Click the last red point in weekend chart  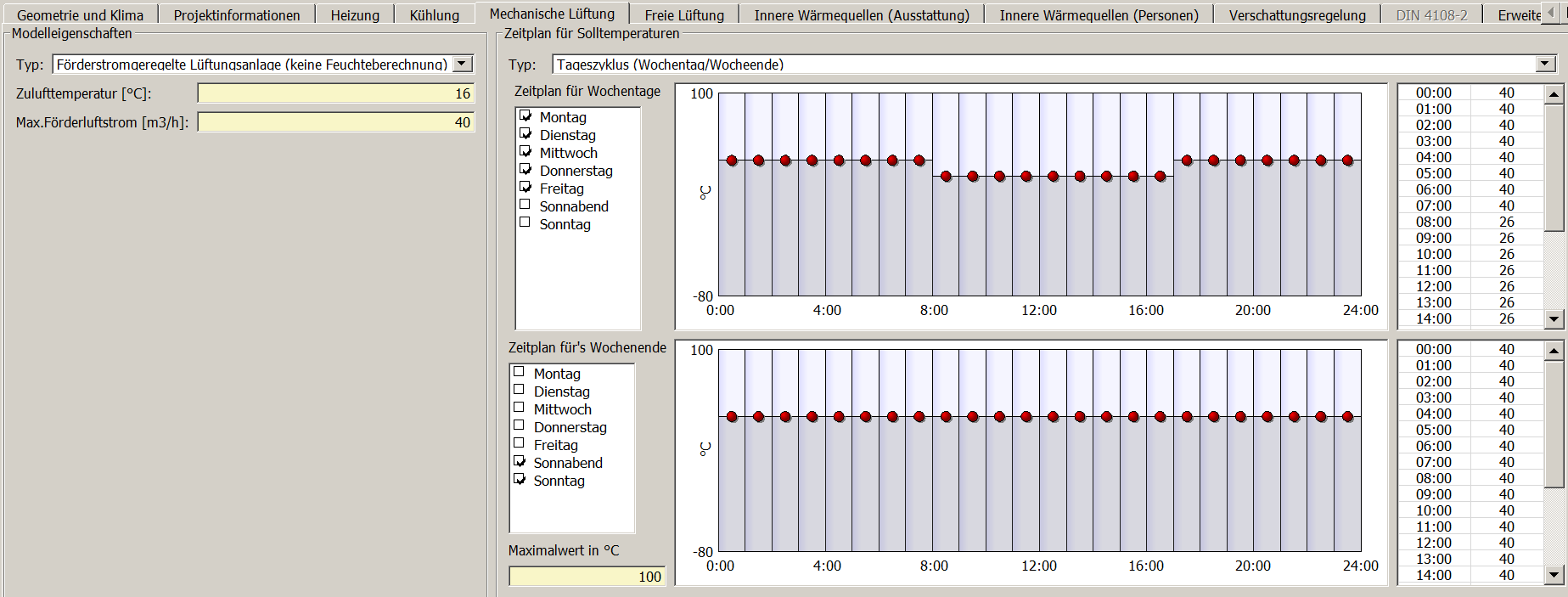pyautogui.click(x=1348, y=417)
